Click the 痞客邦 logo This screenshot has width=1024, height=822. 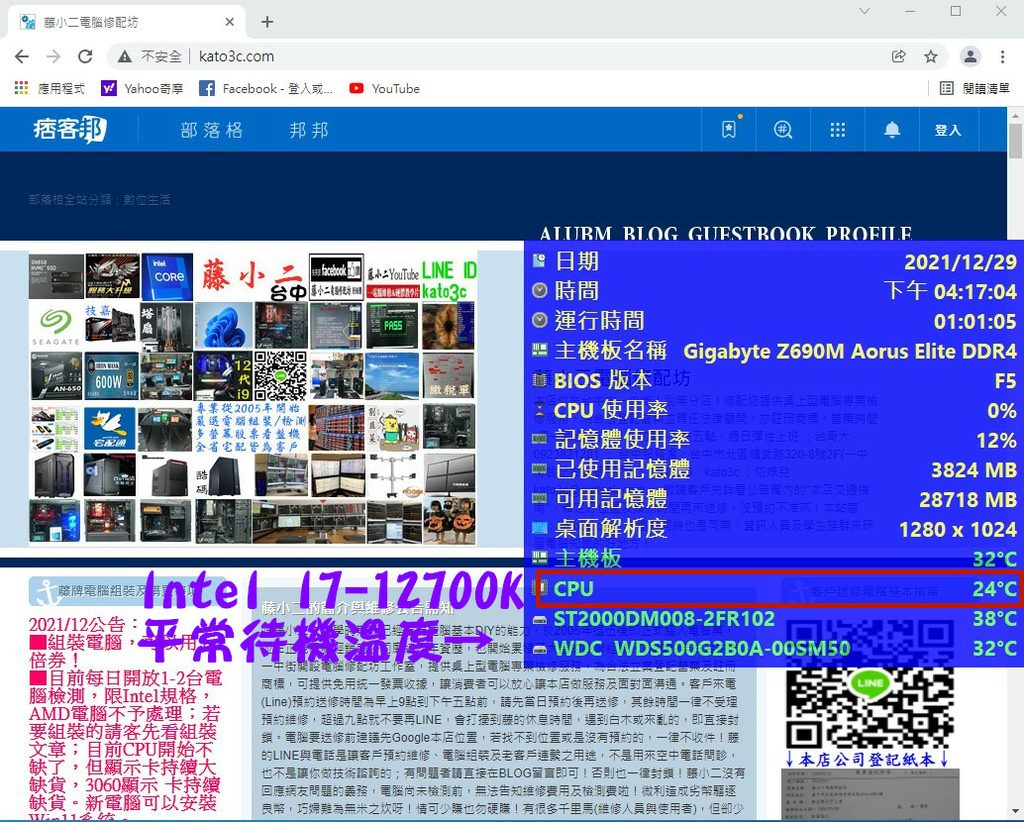pos(70,130)
